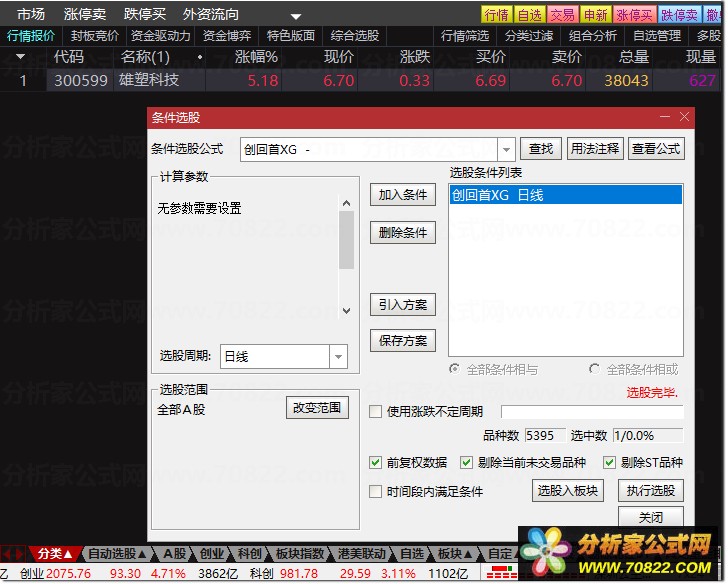This screenshot has height=584, width=728.
Task: Switch to the 资金驱动力 tab
Action: (161, 36)
